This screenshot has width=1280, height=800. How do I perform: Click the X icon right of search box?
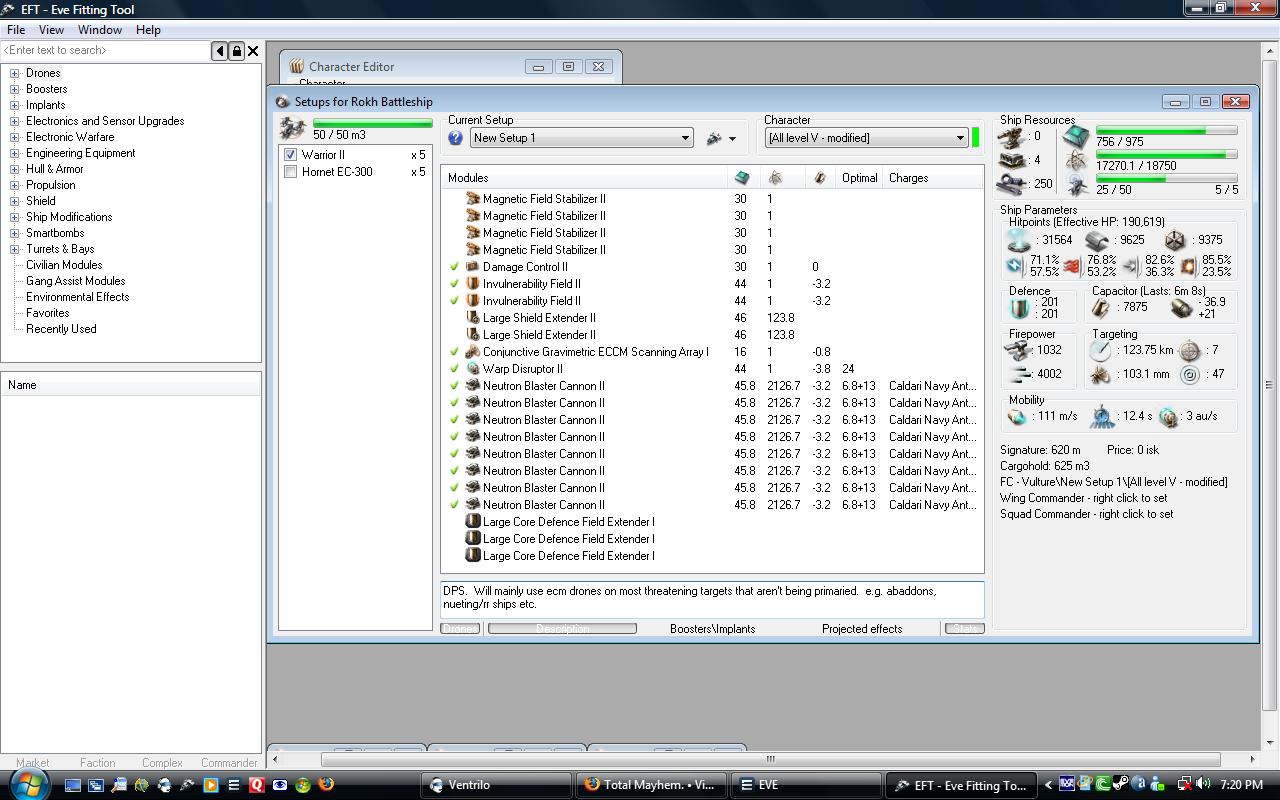click(x=253, y=51)
